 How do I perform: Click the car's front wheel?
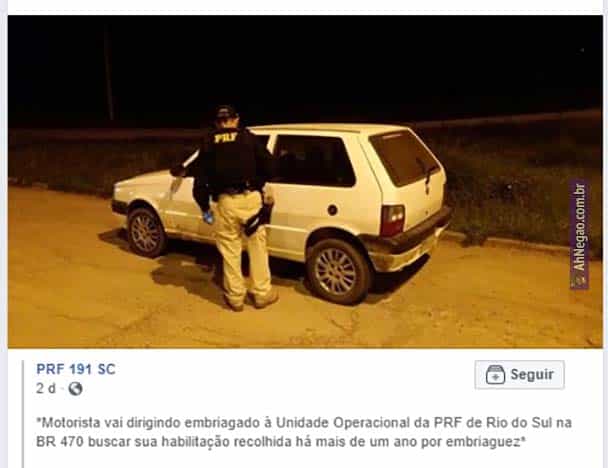click(146, 233)
